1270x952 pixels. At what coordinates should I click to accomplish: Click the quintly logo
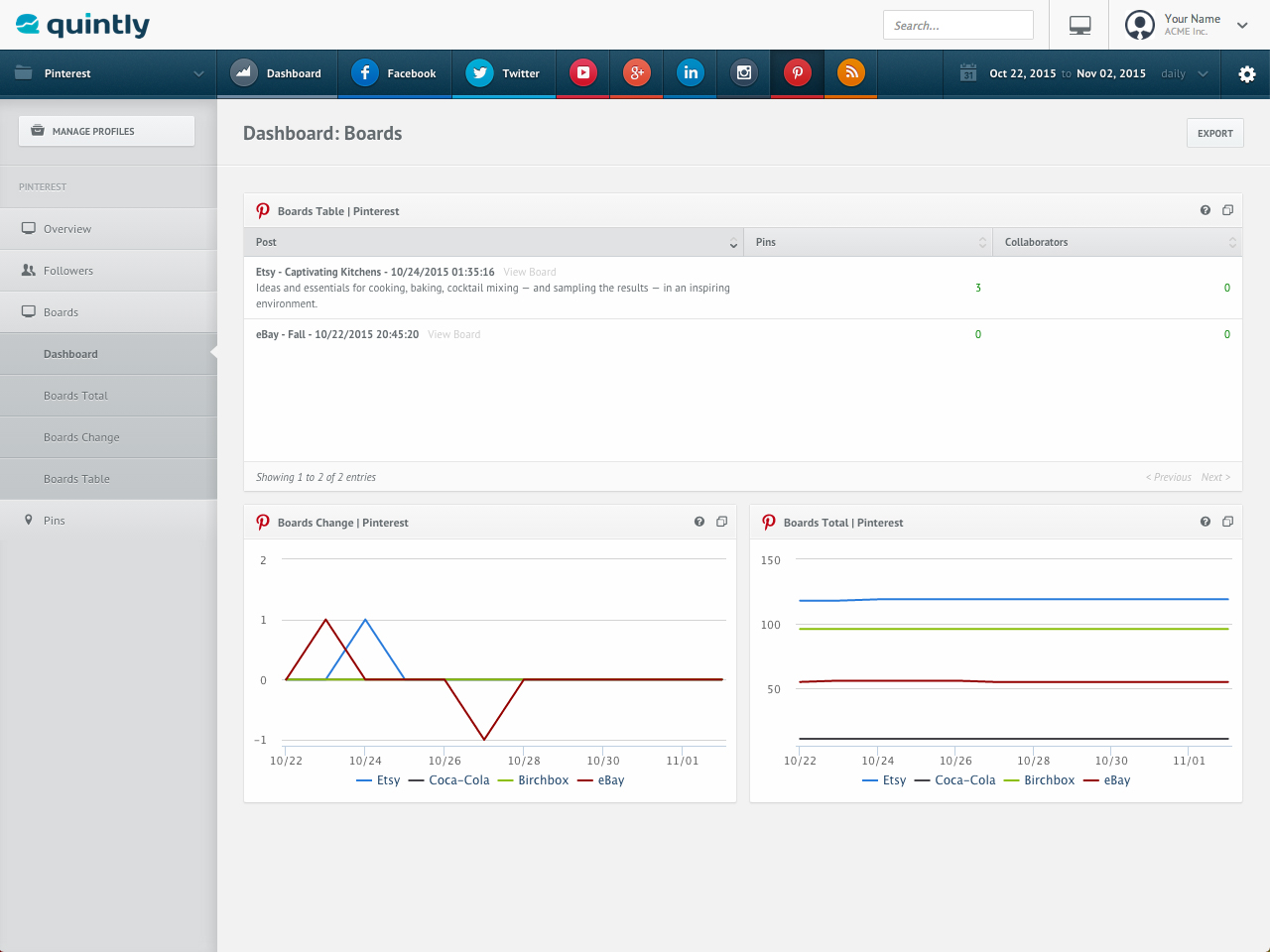pyautogui.click(x=83, y=25)
